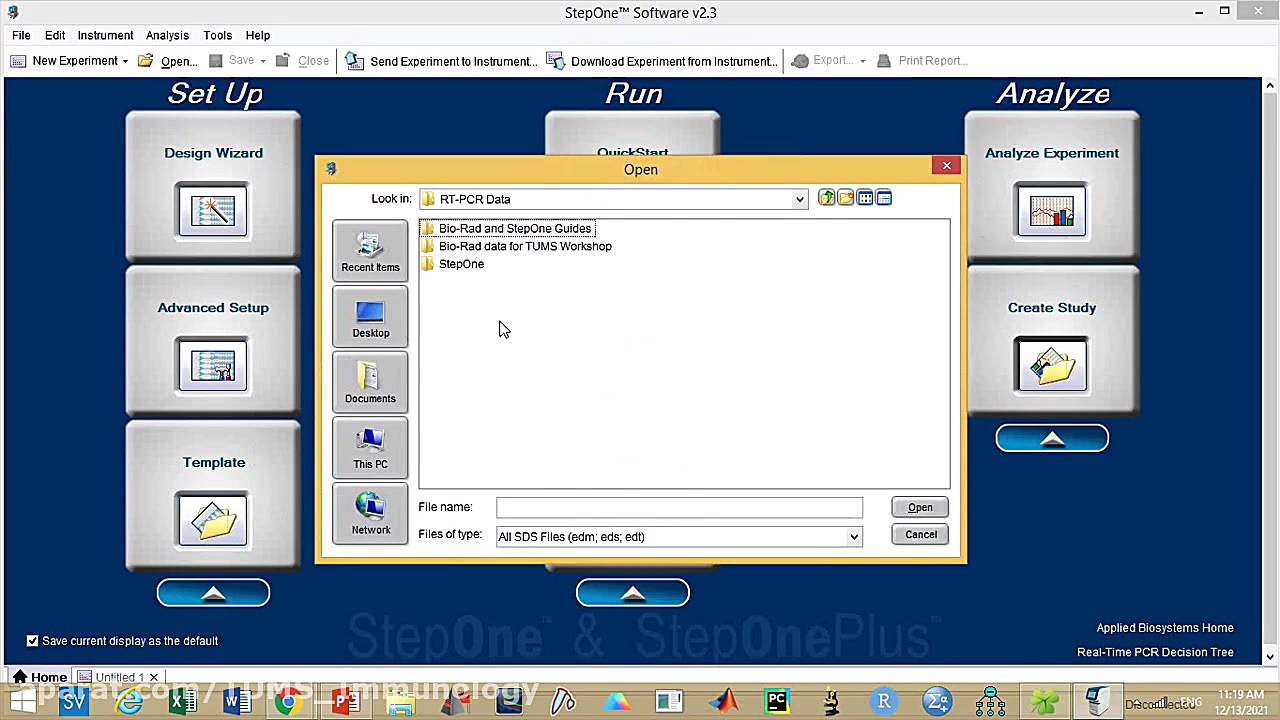Open the Help menu

point(257,35)
